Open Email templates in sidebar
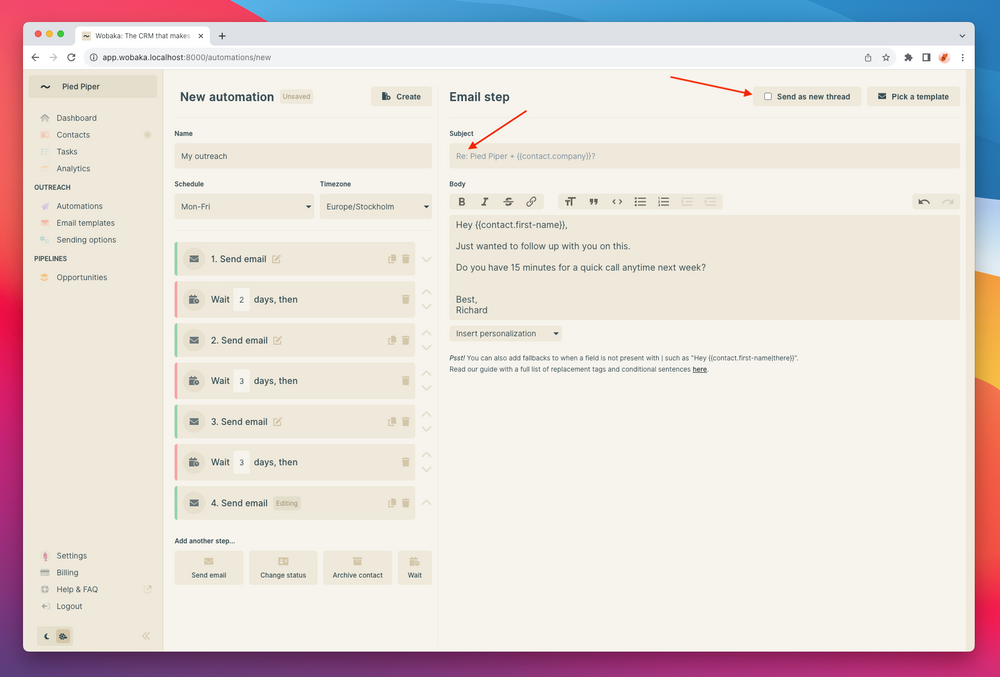This screenshot has height=677, width=1000. pos(85,223)
